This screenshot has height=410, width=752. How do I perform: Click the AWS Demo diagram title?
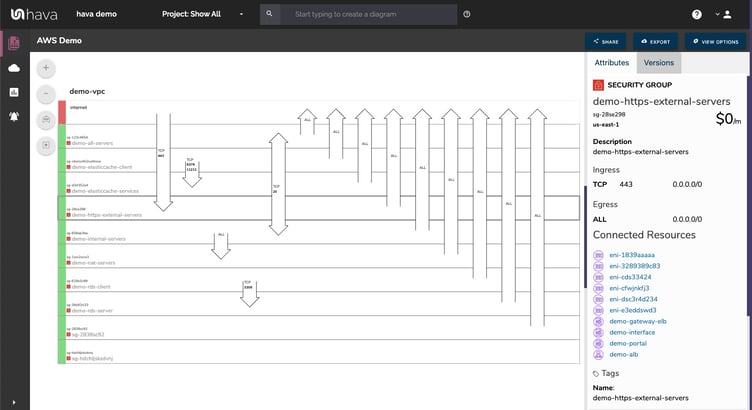pyautogui.click(x=59, y=41)
